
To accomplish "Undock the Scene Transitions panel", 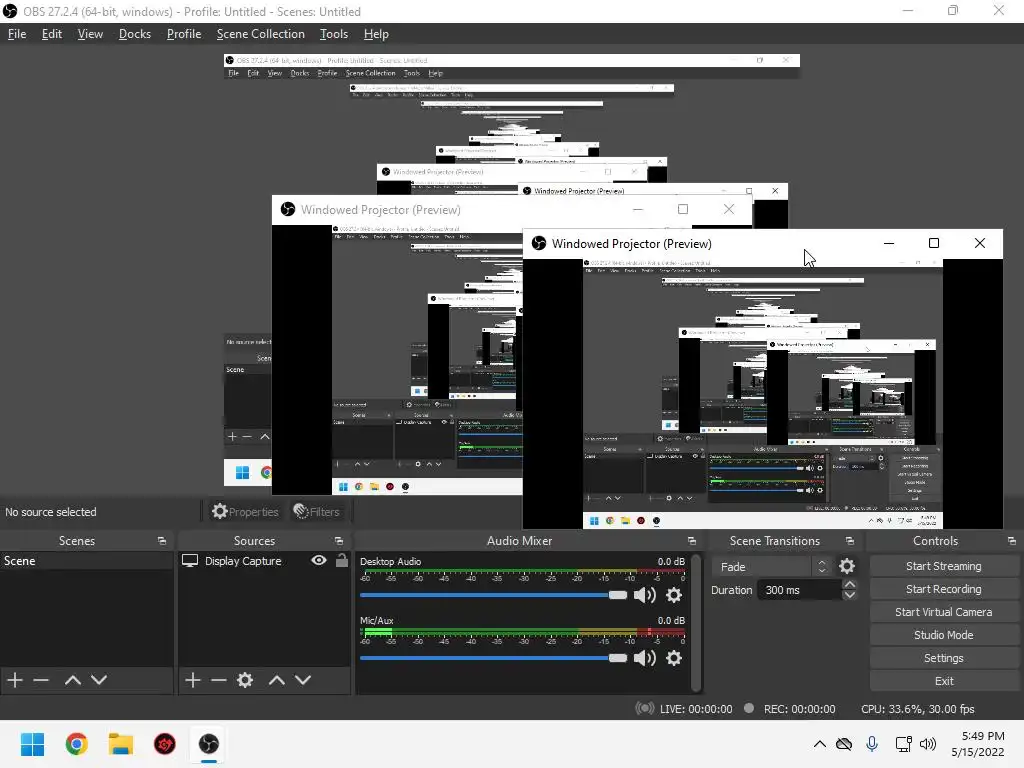I will [850, 541].
